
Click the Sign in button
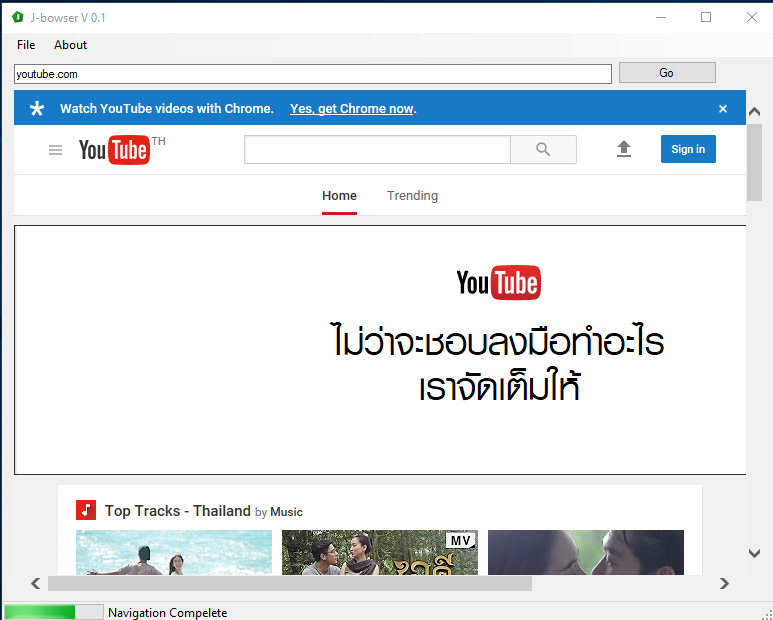tap(688, 149)
